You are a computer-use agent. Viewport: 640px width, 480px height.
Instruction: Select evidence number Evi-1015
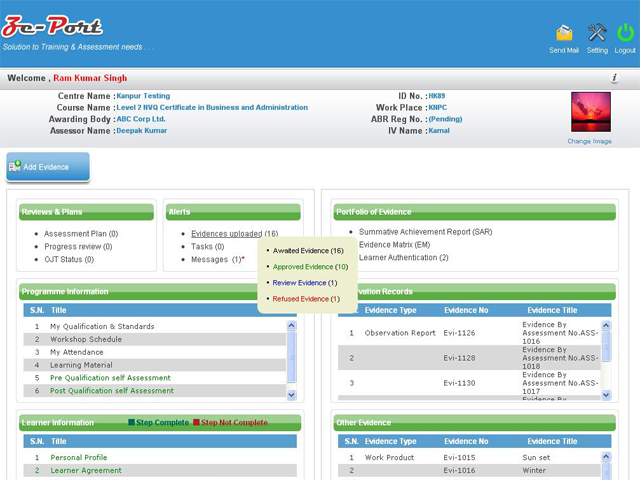460,458
